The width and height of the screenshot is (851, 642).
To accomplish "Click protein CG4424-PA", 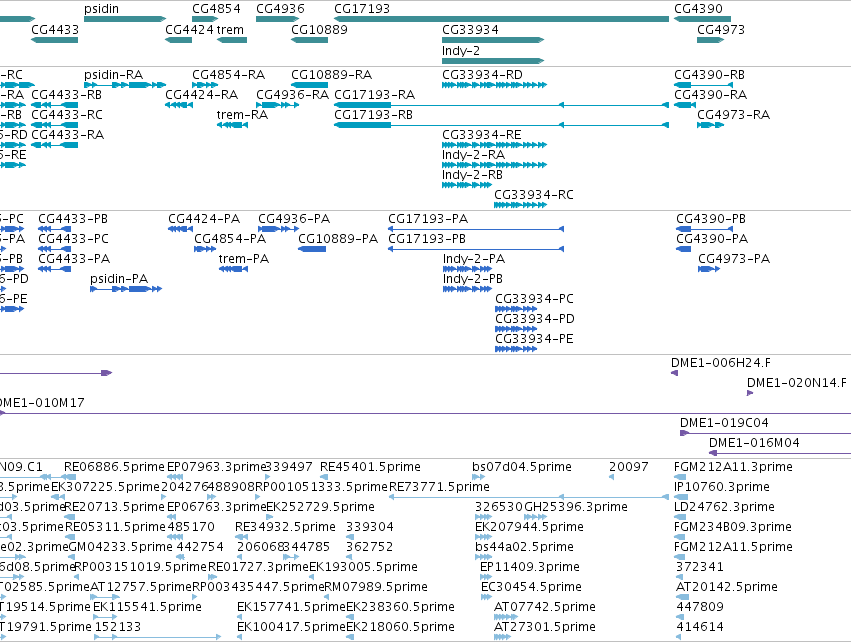I will click(181, 229).
